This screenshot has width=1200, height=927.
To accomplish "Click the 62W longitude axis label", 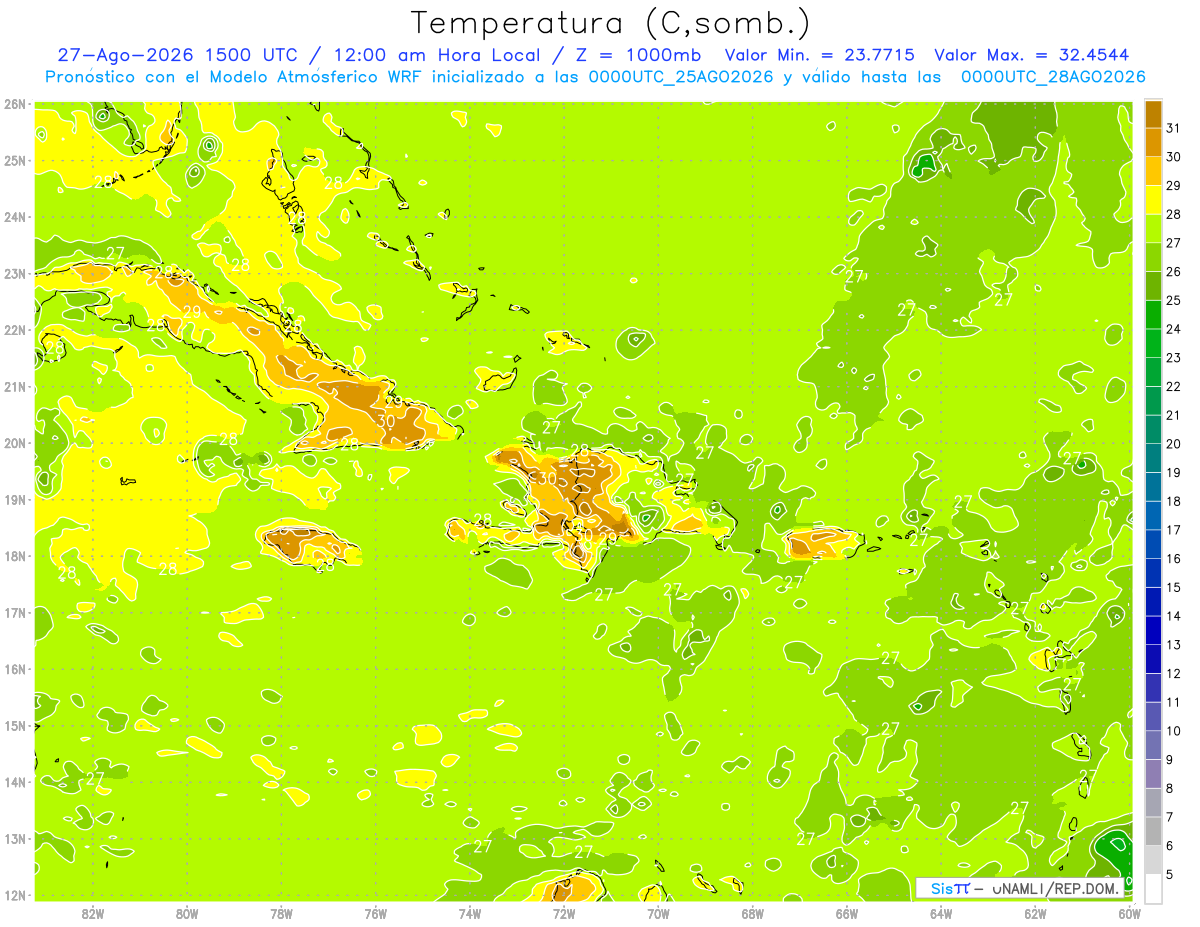I will point(1036,913).
